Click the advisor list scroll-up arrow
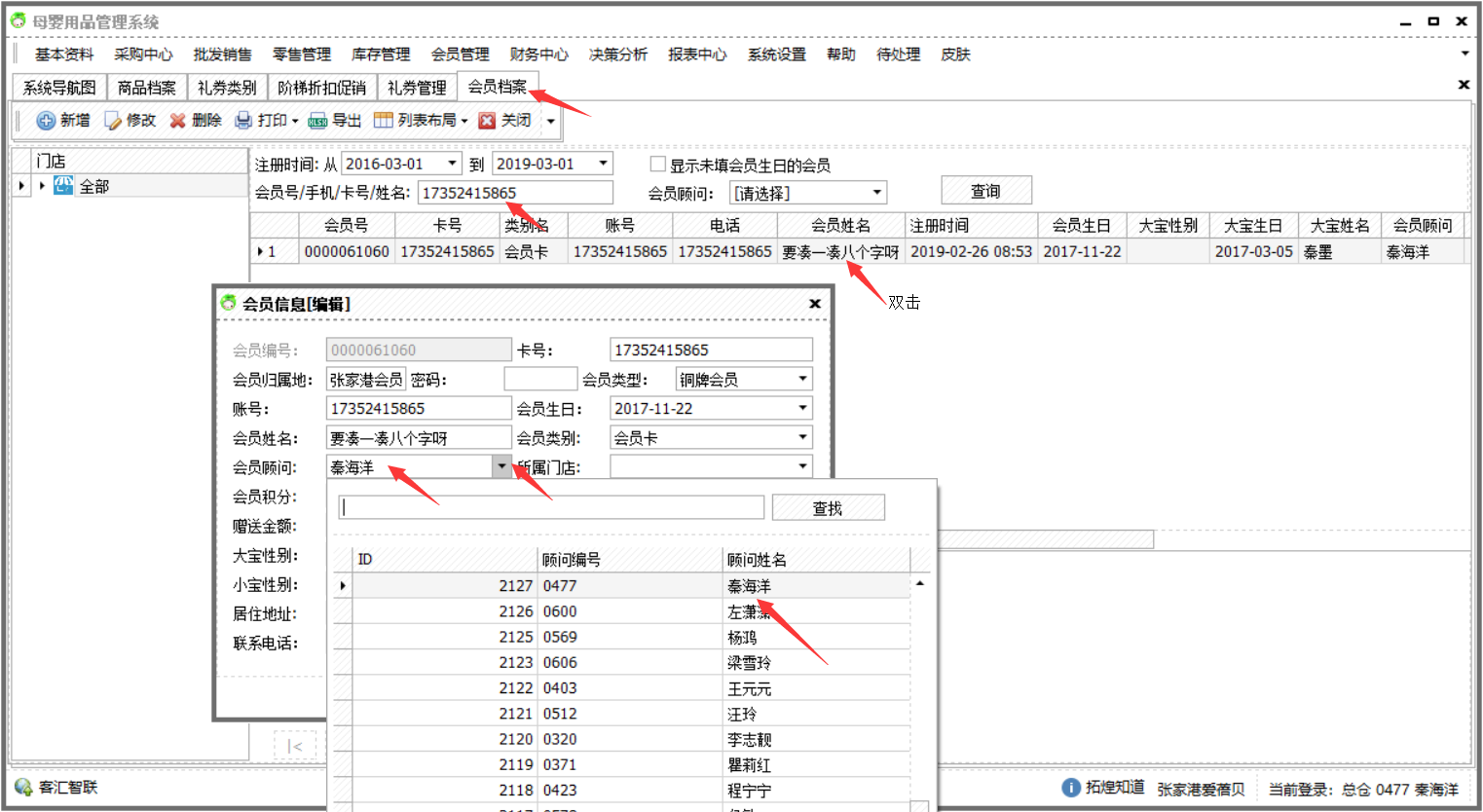The image size is (1483, 812). [x=919, y=583]
